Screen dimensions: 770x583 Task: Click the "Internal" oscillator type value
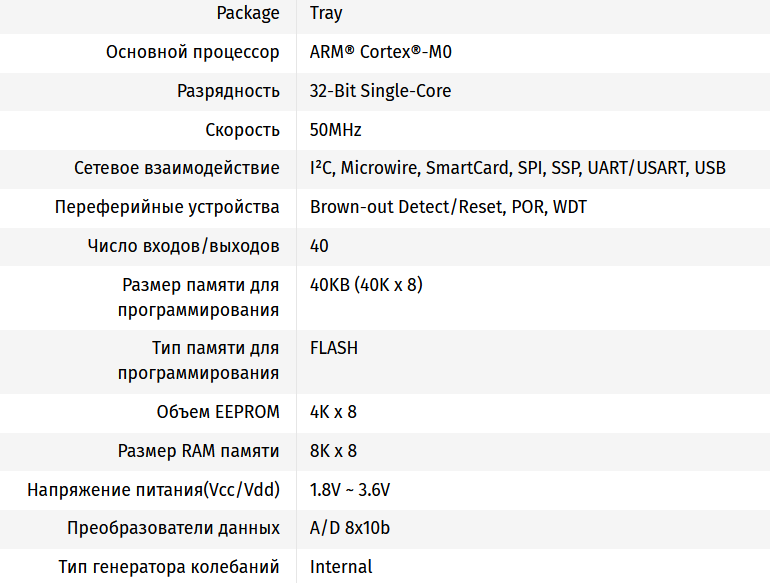(x=341, y=567)
